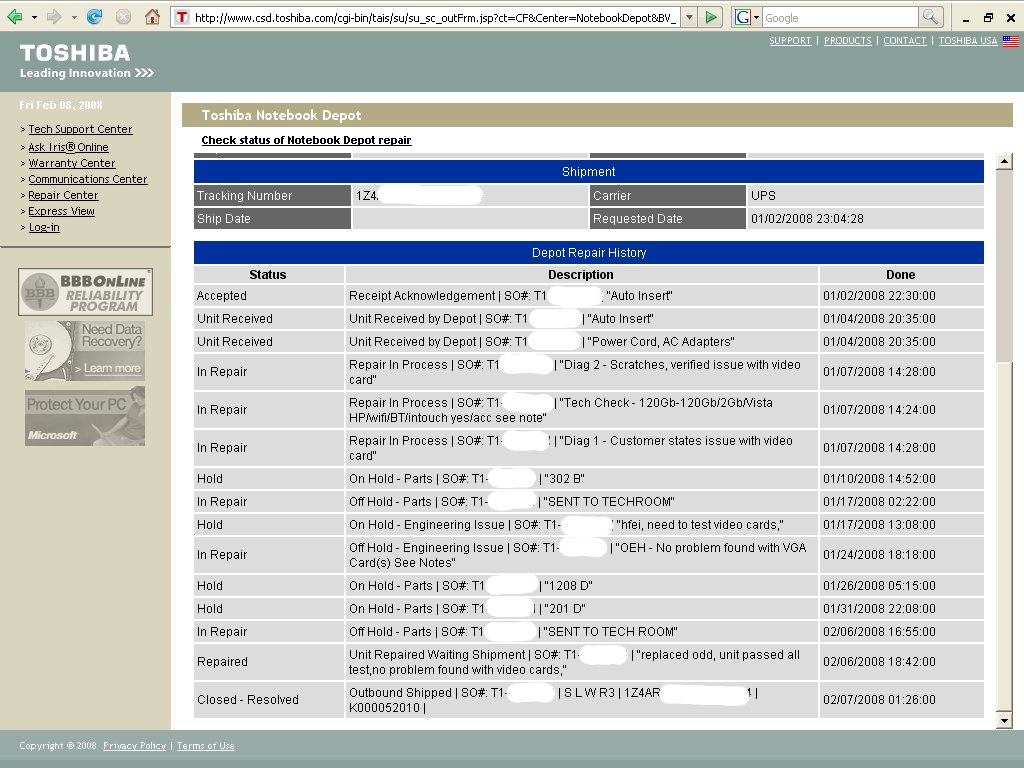The height and width of the screenshot is (768, 1024).
Task: Click the Need Data Recovery banner
Action: click(85, 351)
